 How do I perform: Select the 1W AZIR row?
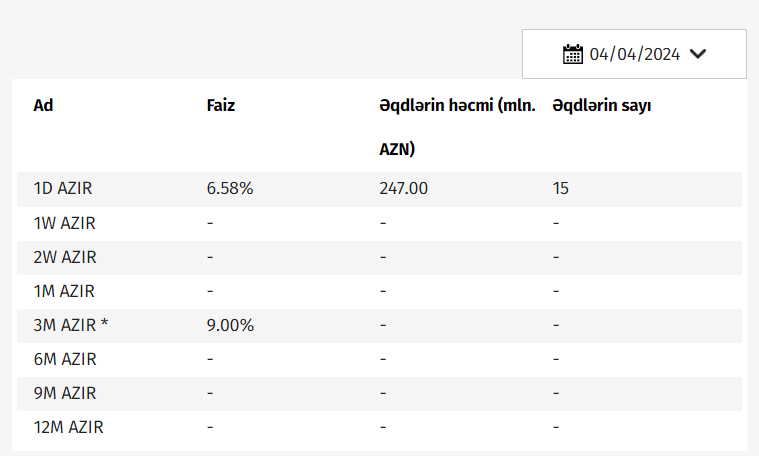tap(64, 223)
